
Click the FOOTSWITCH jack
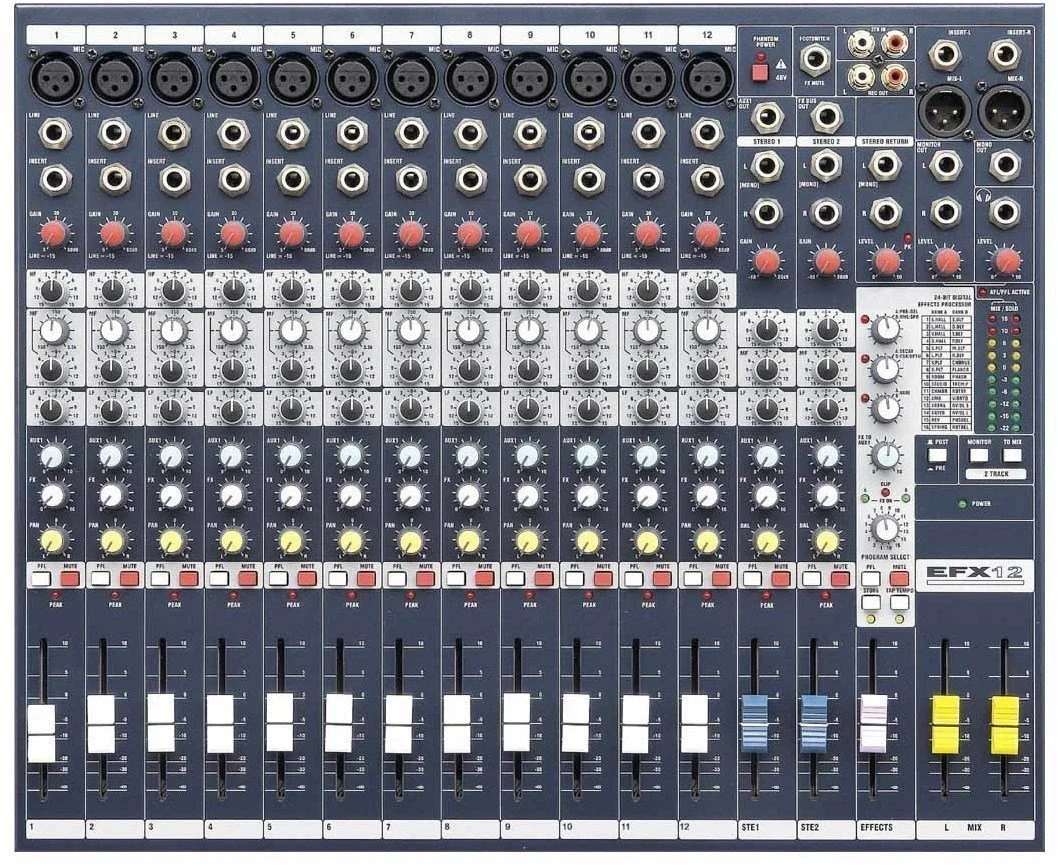pos(814,59)
